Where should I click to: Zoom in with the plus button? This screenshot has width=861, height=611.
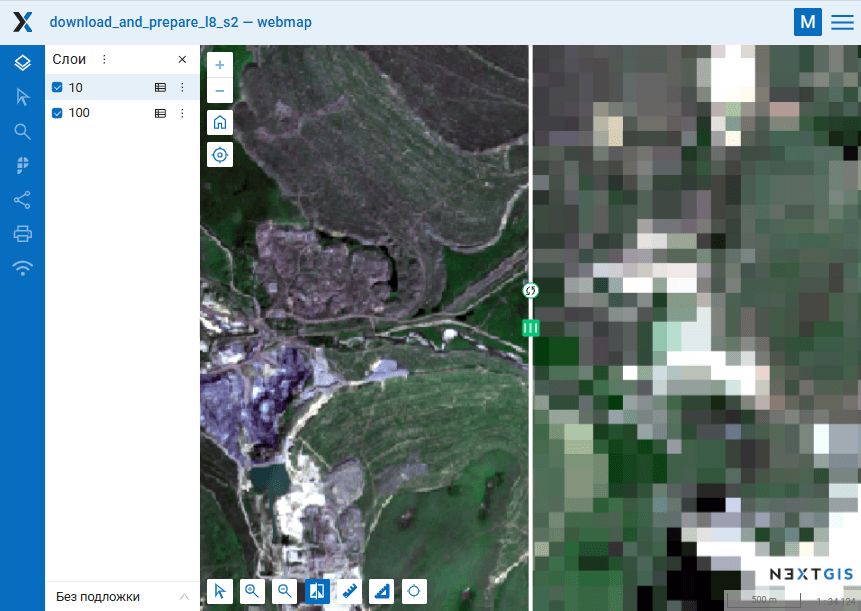(220, 65)
